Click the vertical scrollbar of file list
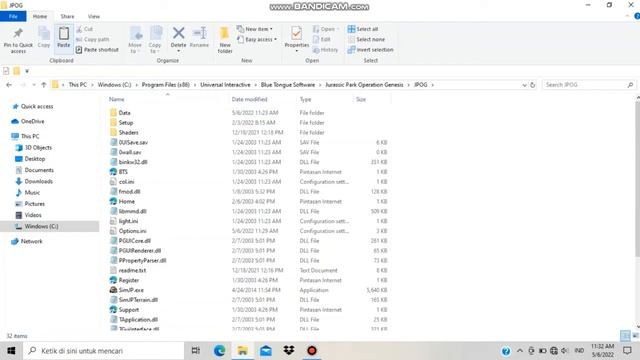The width and height of the screenshot is (640, 360). pyautogui.click(x=637, y=180)
